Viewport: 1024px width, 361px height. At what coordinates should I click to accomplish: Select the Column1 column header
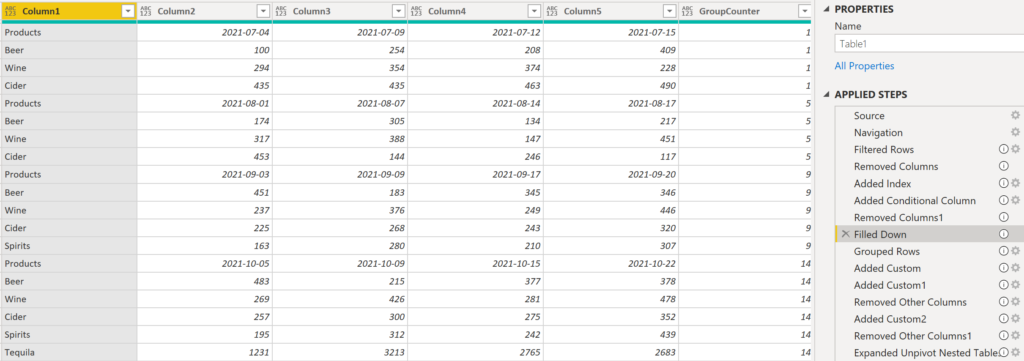pyautogui.click(x=69, y=11)
